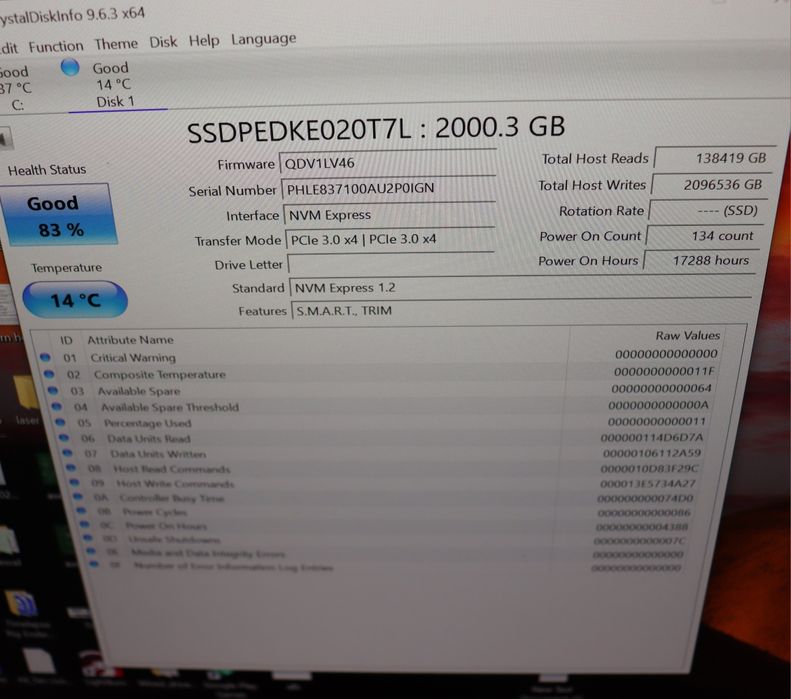Select the Composite Temperature attribute row
This screenshot has width=791, height=699.
pos(380,373)
